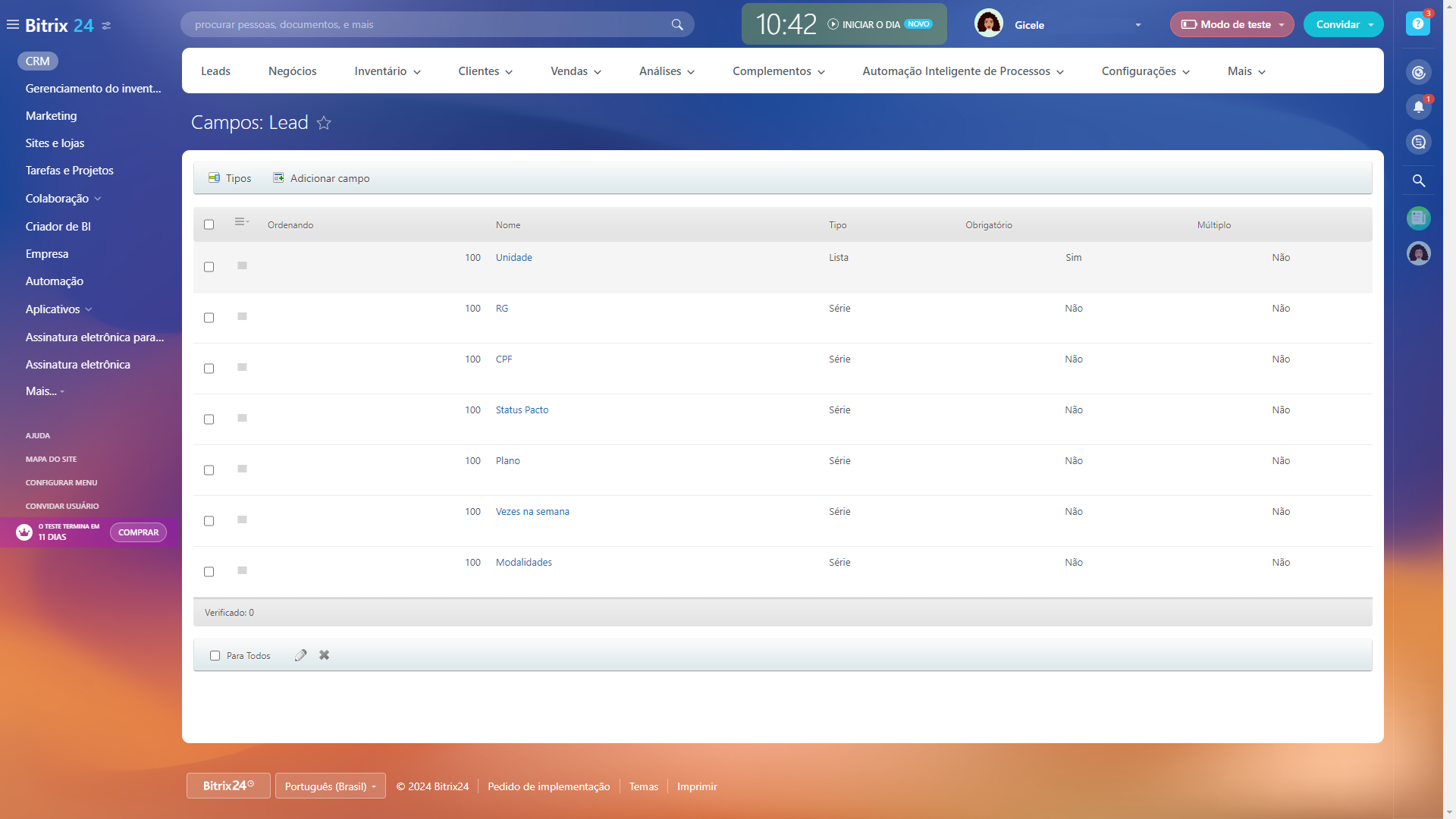Check the checkbox for the CPF row
Viewport: 1456px width, 819px height.
[209, 369]
